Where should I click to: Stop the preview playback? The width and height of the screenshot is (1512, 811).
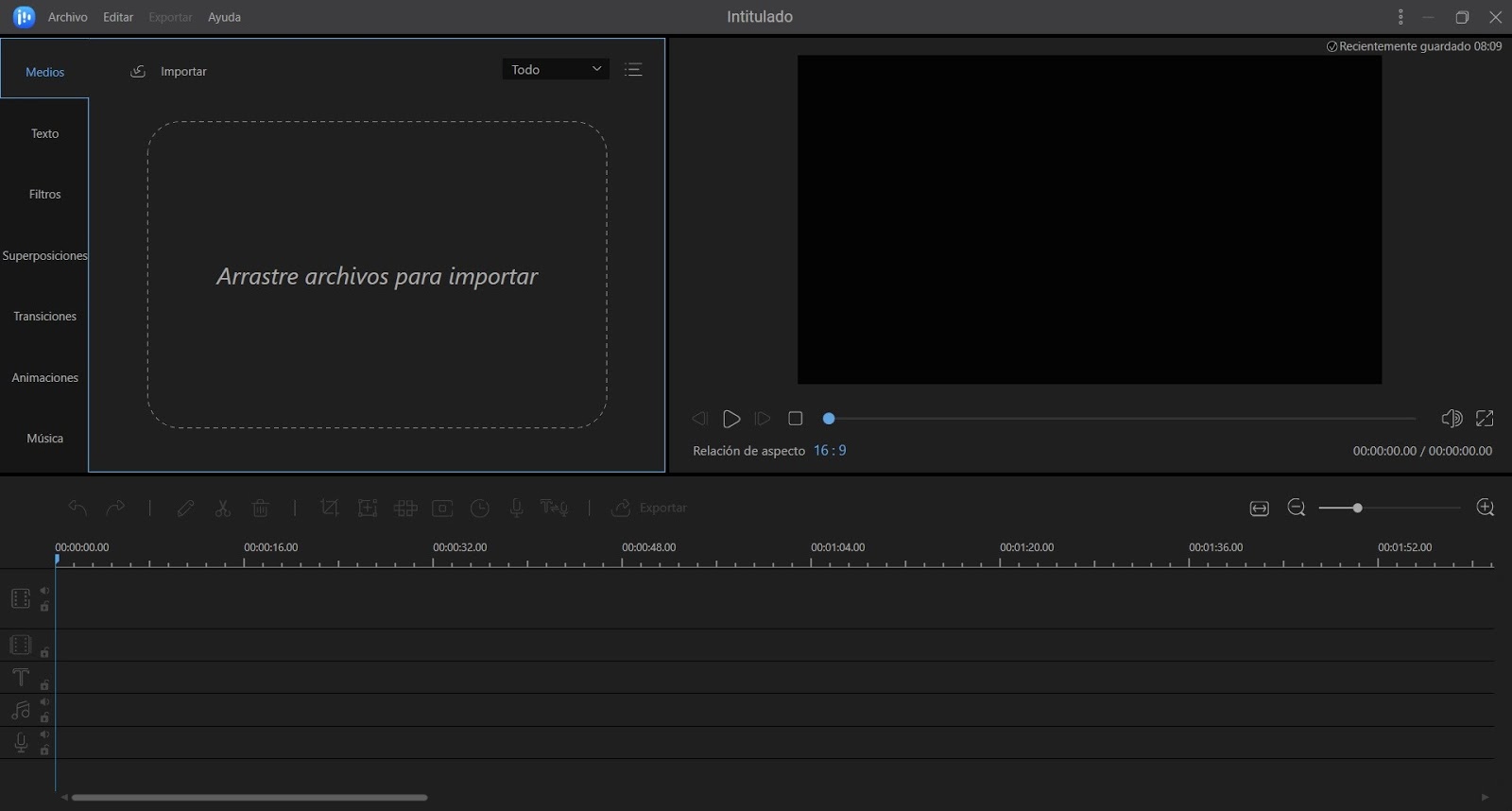click(x=796, y=419)
